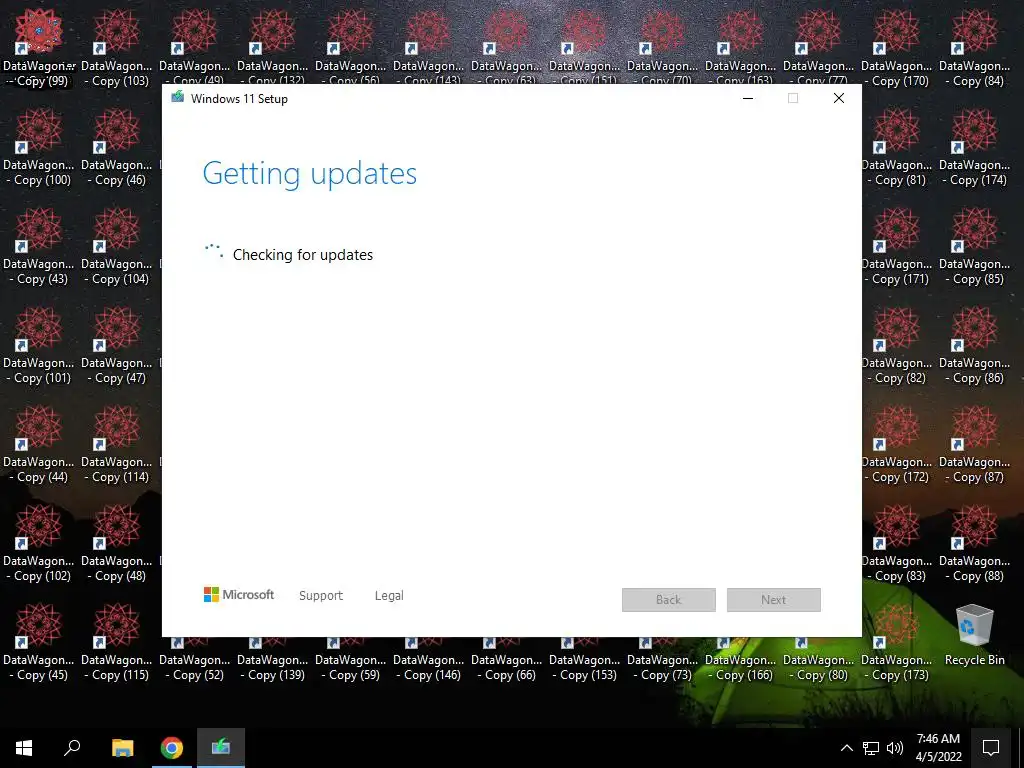Screen dimensions: 1024x768
Task: Open the DataWagon Copy (103) shortcut
Action: [x=117, y=48]
